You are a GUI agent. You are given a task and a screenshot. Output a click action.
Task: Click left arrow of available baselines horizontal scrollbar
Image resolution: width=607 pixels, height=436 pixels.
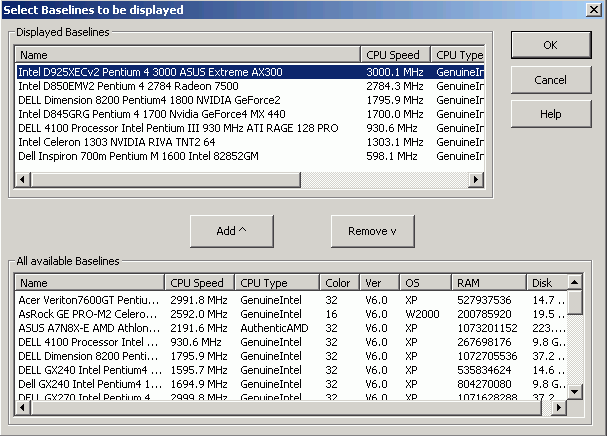pyautogui.click(x=22, y=408)
